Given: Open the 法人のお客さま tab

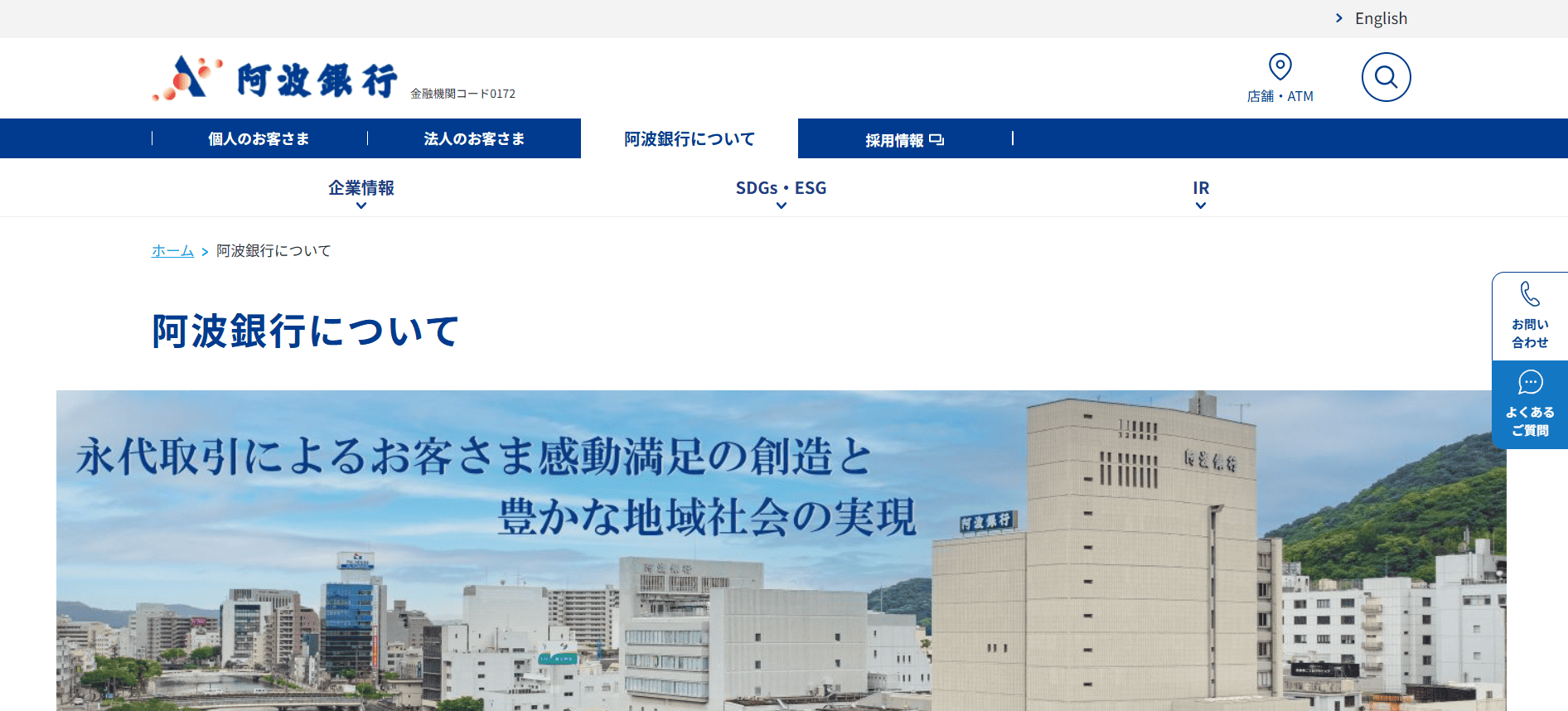Looking at the screenshot, I should (474, 138).
